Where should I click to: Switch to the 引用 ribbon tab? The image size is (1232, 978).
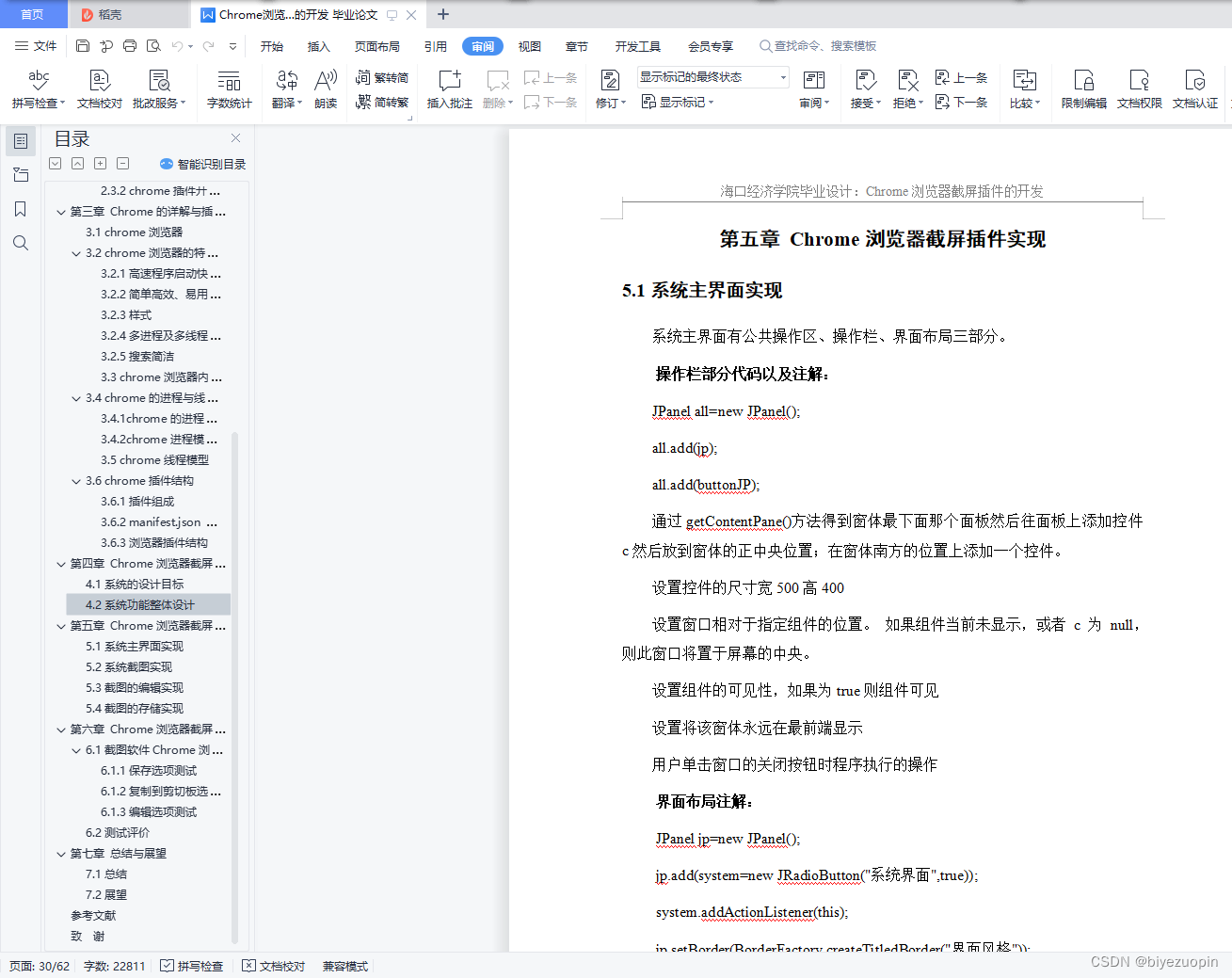click(436, 46)
